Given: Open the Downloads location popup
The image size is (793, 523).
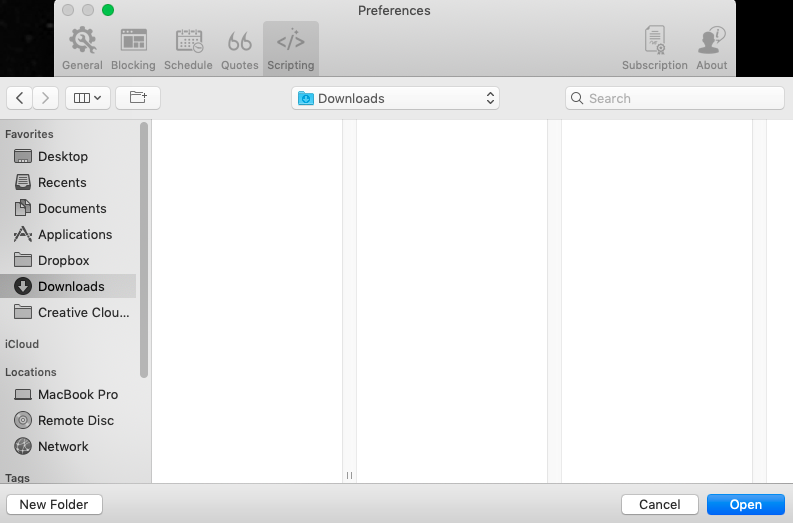Looking at the screenshot, I should [x=395, y=98].
